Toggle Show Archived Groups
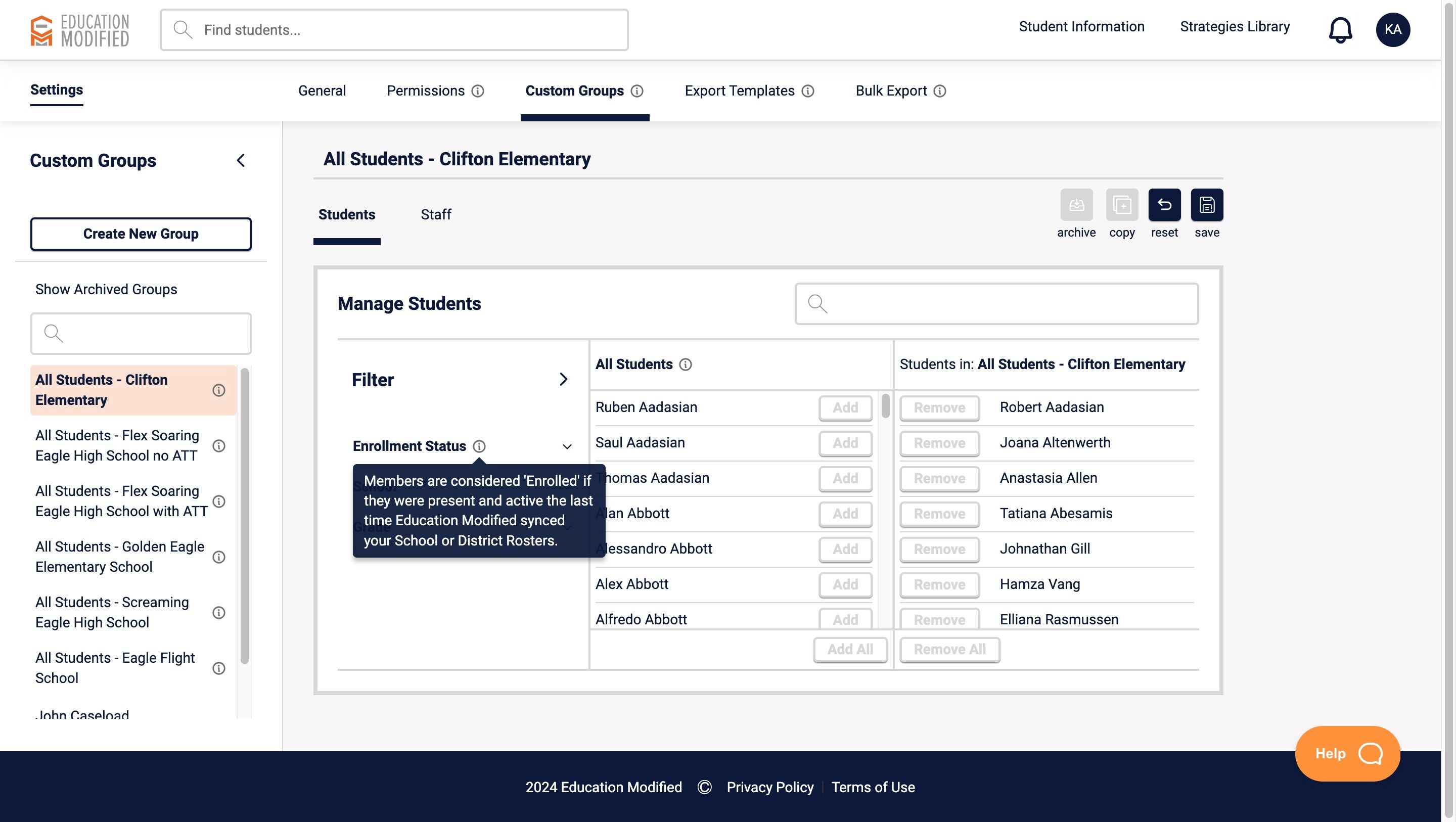Image resolution: width=1456 pixels, height=822 pixels. coord(106,290)
